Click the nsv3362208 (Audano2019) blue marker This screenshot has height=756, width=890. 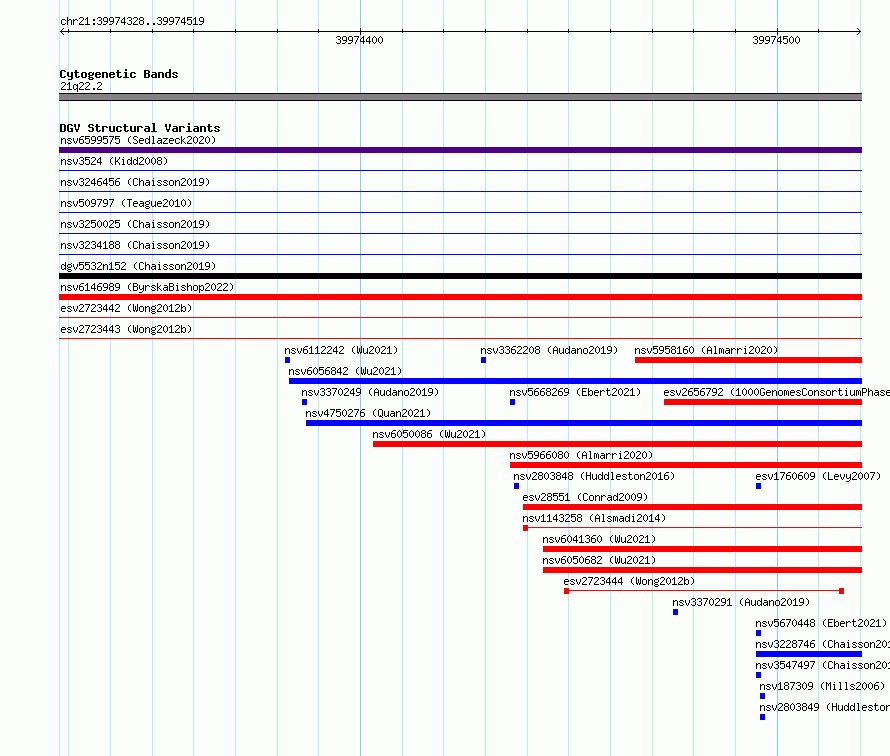click(483, 360)
